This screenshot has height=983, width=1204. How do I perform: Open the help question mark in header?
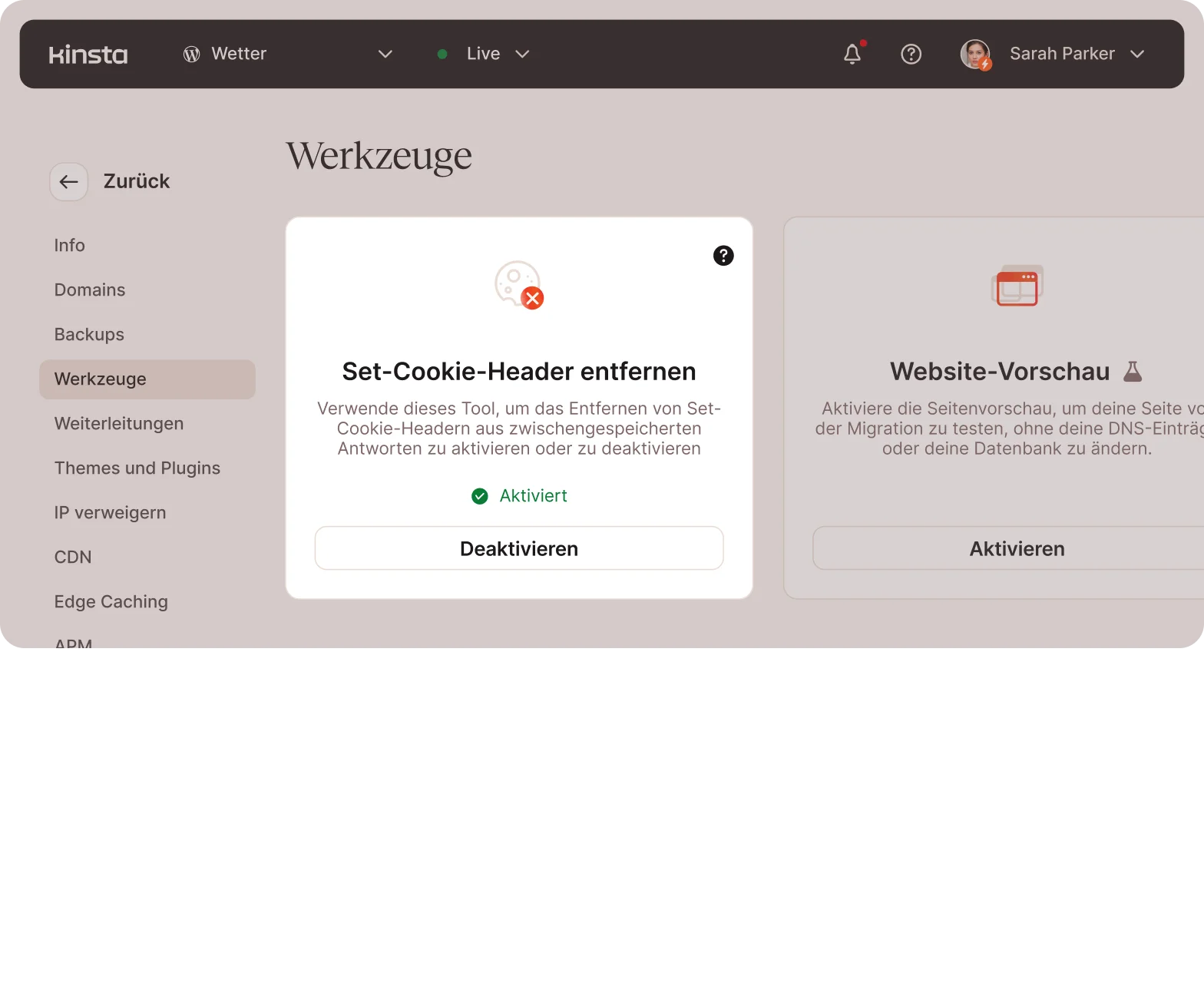(911, 55)
